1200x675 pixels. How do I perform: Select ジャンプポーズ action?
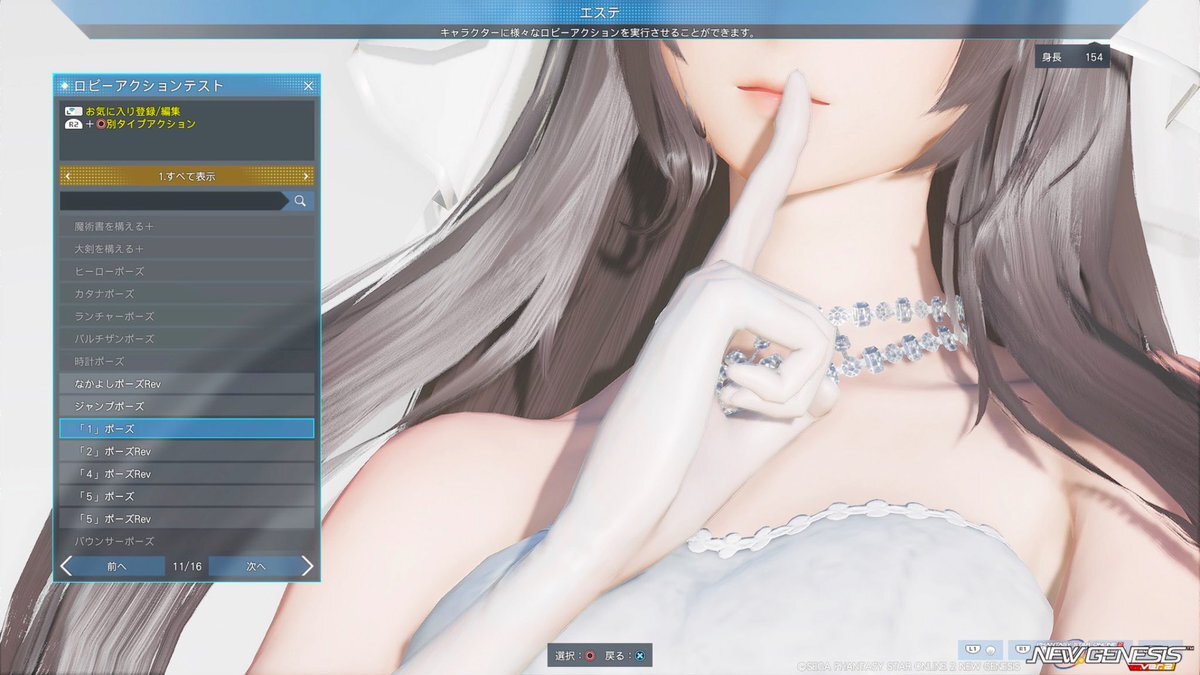pyautogui.click(x=187, y=406)
